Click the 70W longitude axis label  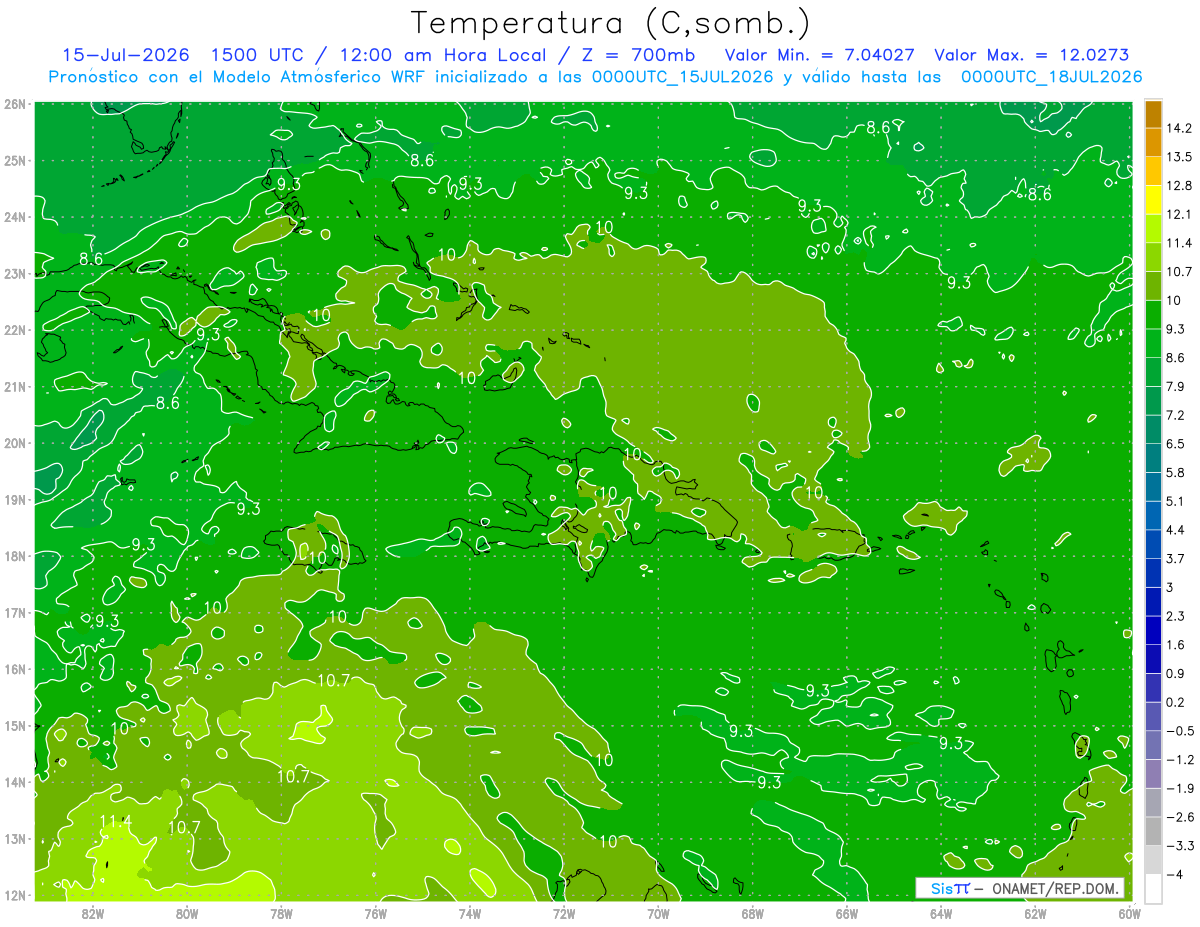(x=658, y=912)
